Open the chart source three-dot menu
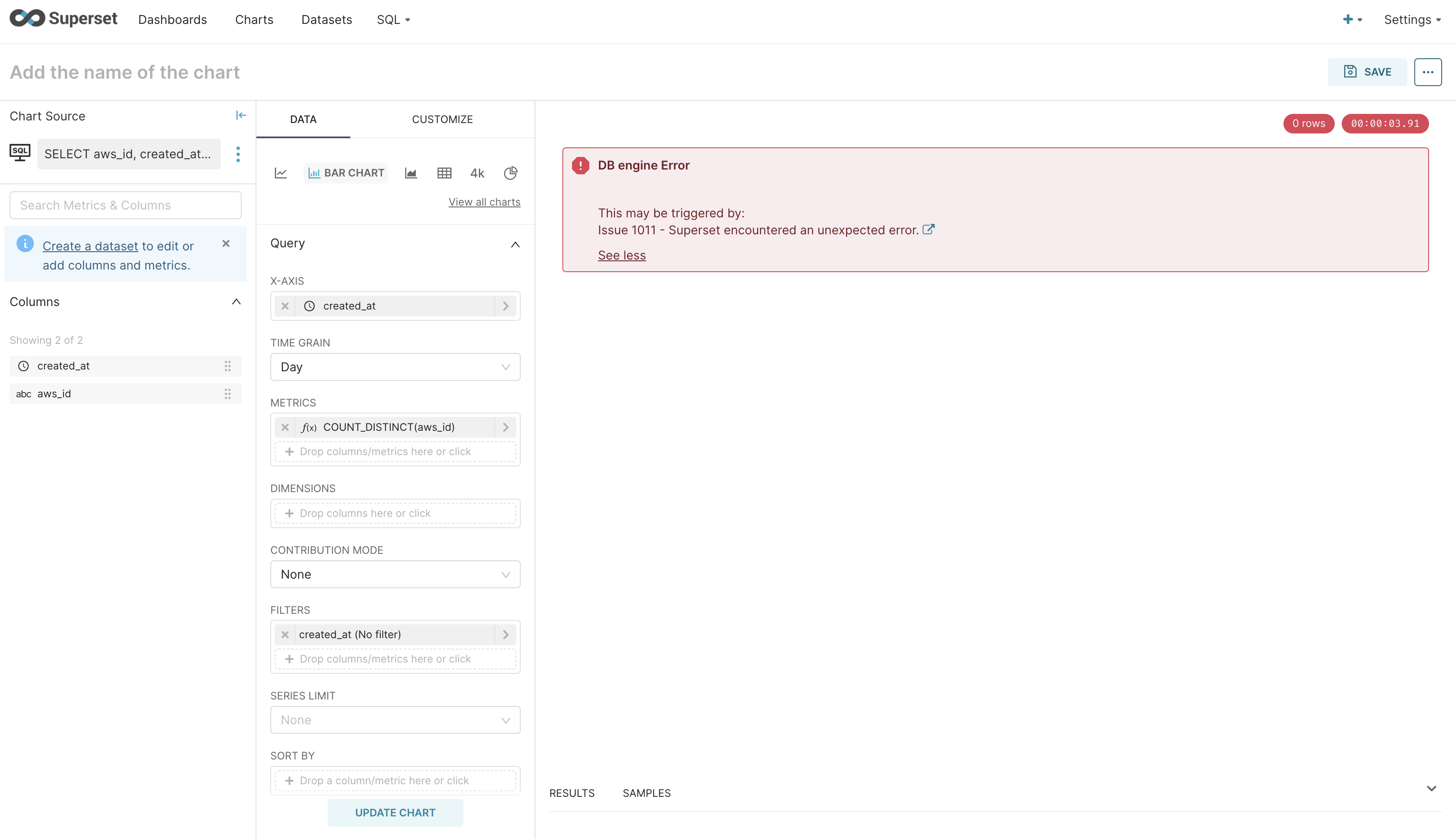The image size is (1456, 839). (x=238, y=154)
